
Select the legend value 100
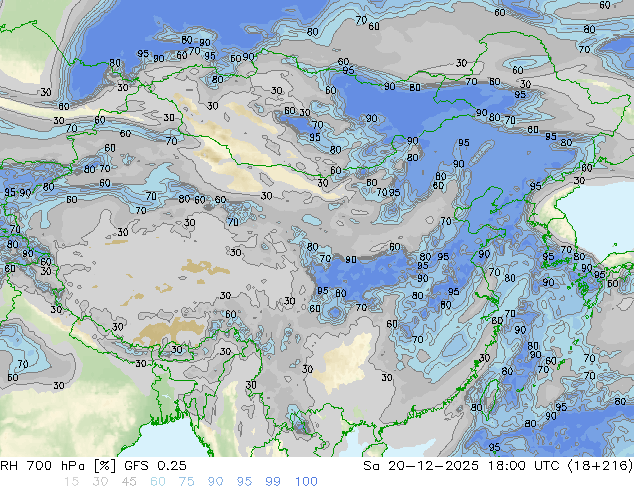[x=306, y=482]
